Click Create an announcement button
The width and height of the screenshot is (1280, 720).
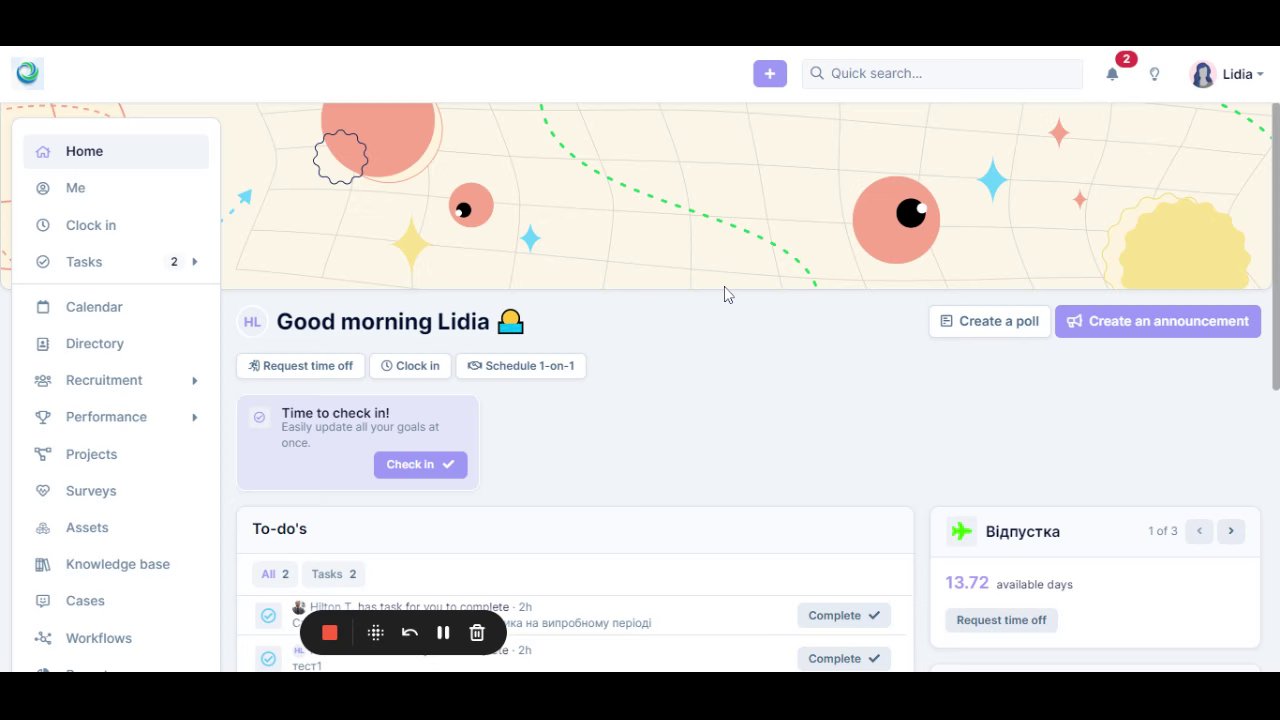[1158, 321]
